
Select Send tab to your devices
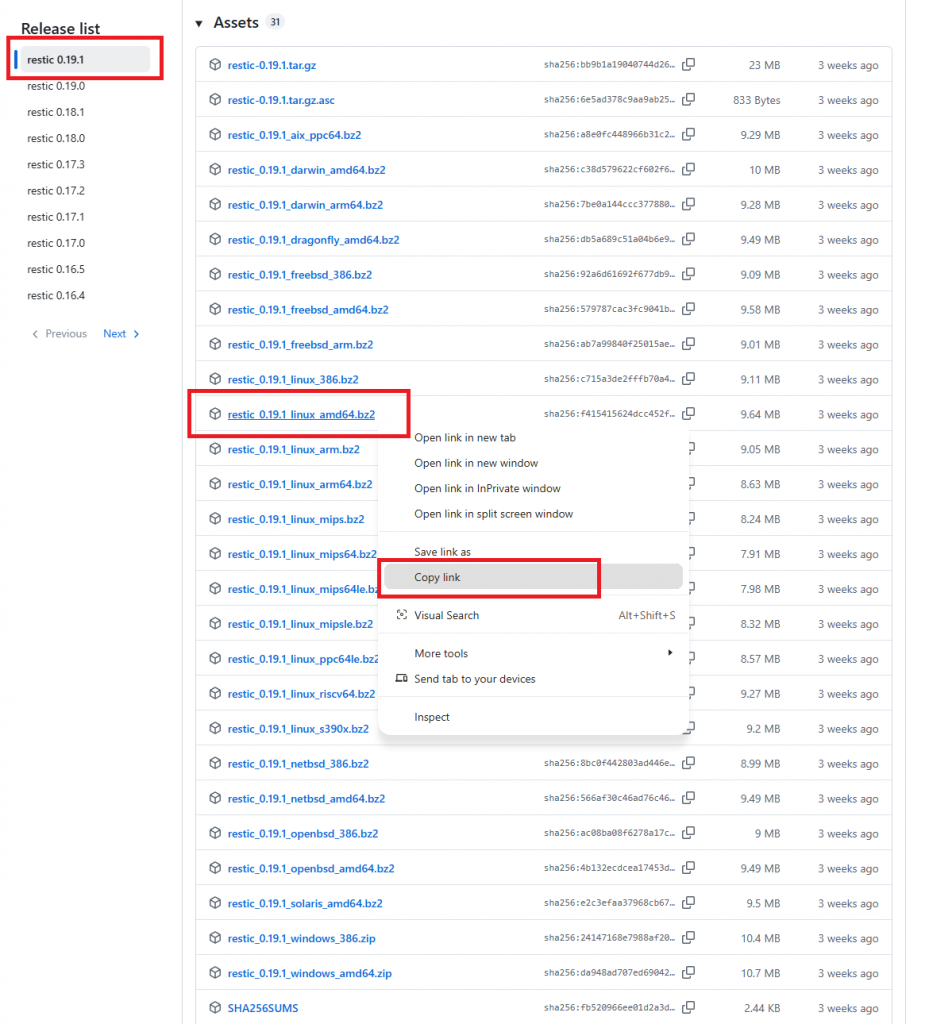tap(475, 679)
